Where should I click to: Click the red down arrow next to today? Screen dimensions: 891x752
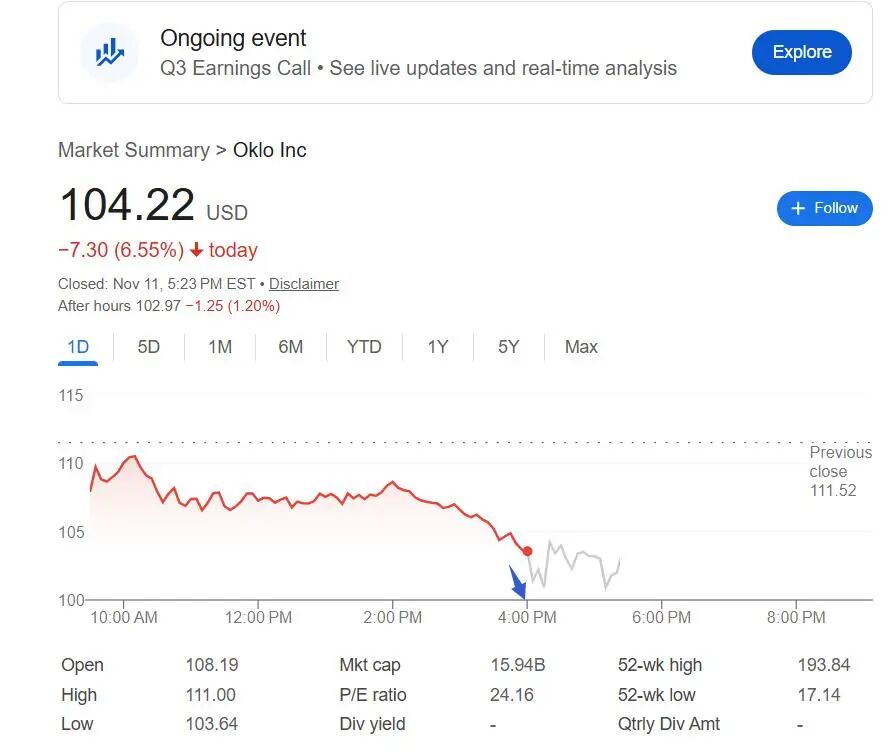194,250
